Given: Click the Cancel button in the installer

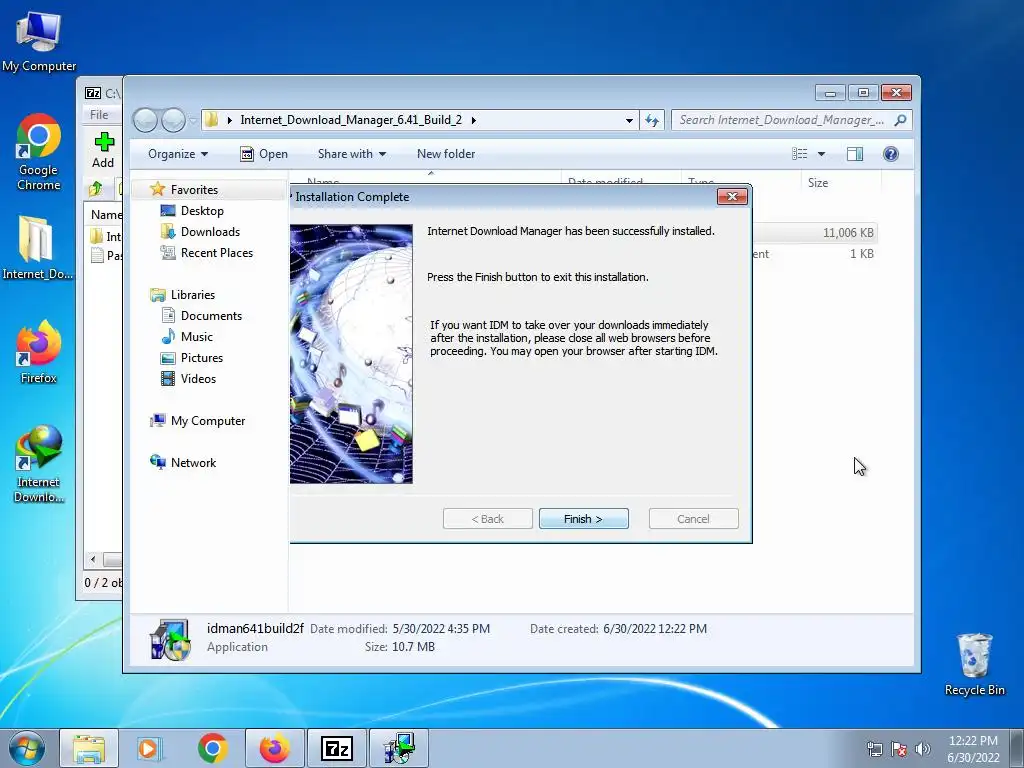Looking at the screenshot, I should point(694,519).
